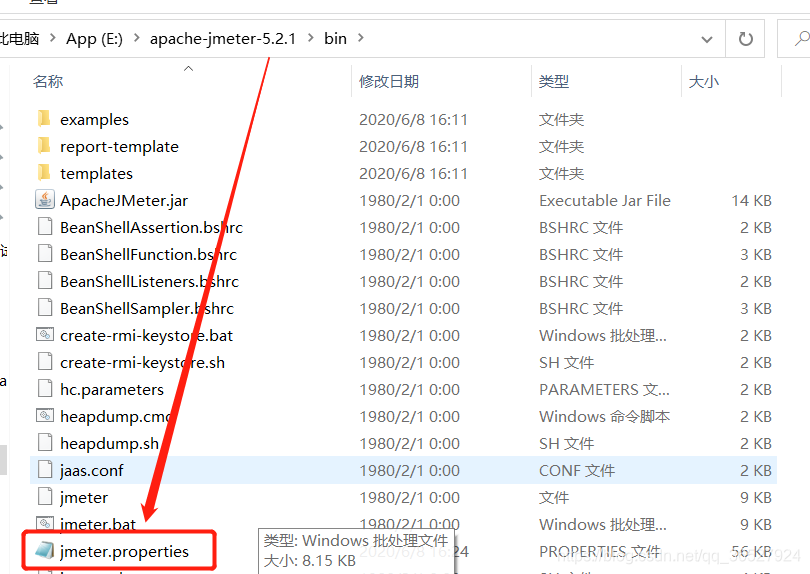Expand the chevron after App (E:)
This screenshot has height=574, width=810.
point(136,38)
